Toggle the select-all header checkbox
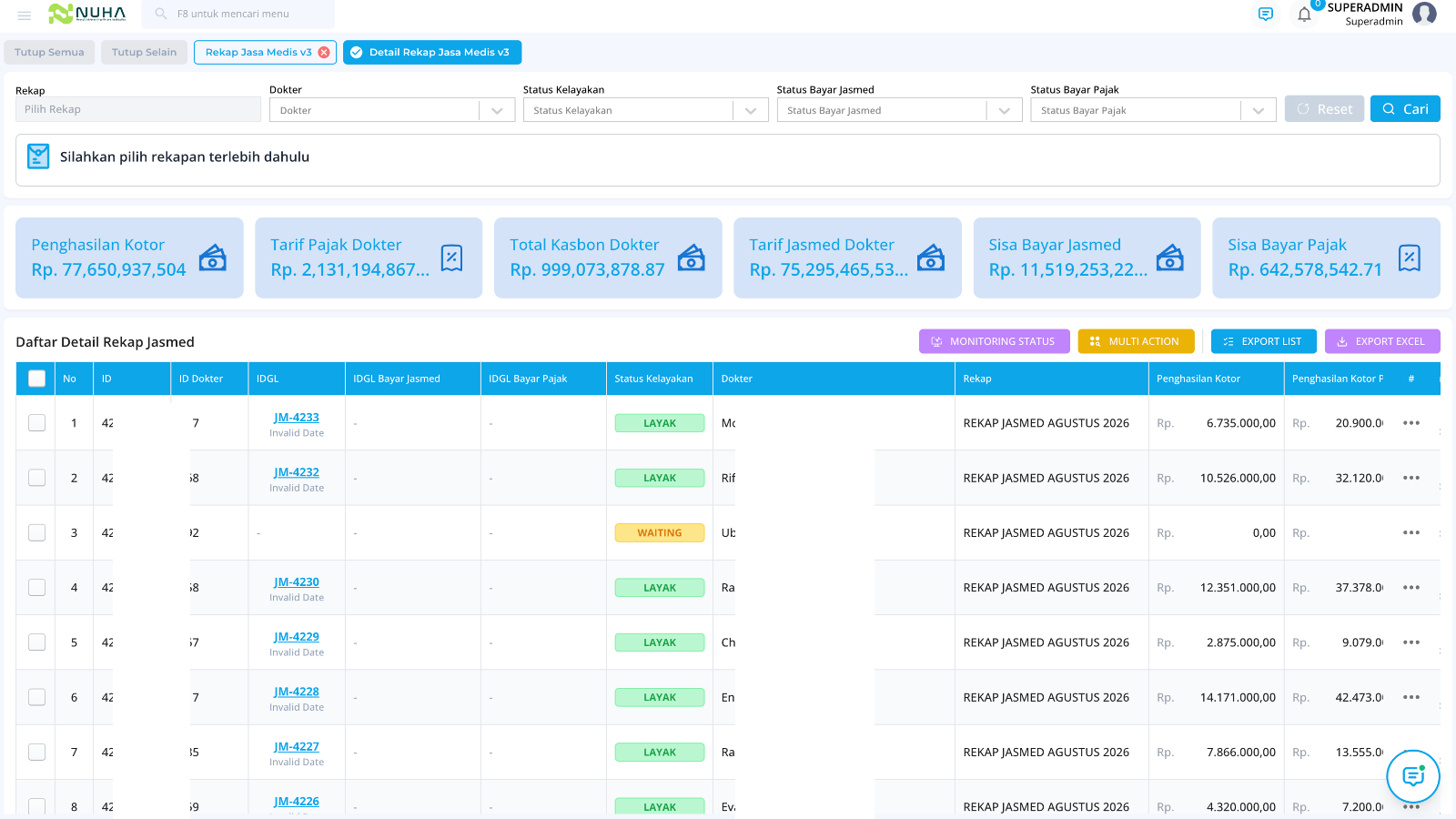Viewport: 1456px width, 819px height. tap(36, 379)
